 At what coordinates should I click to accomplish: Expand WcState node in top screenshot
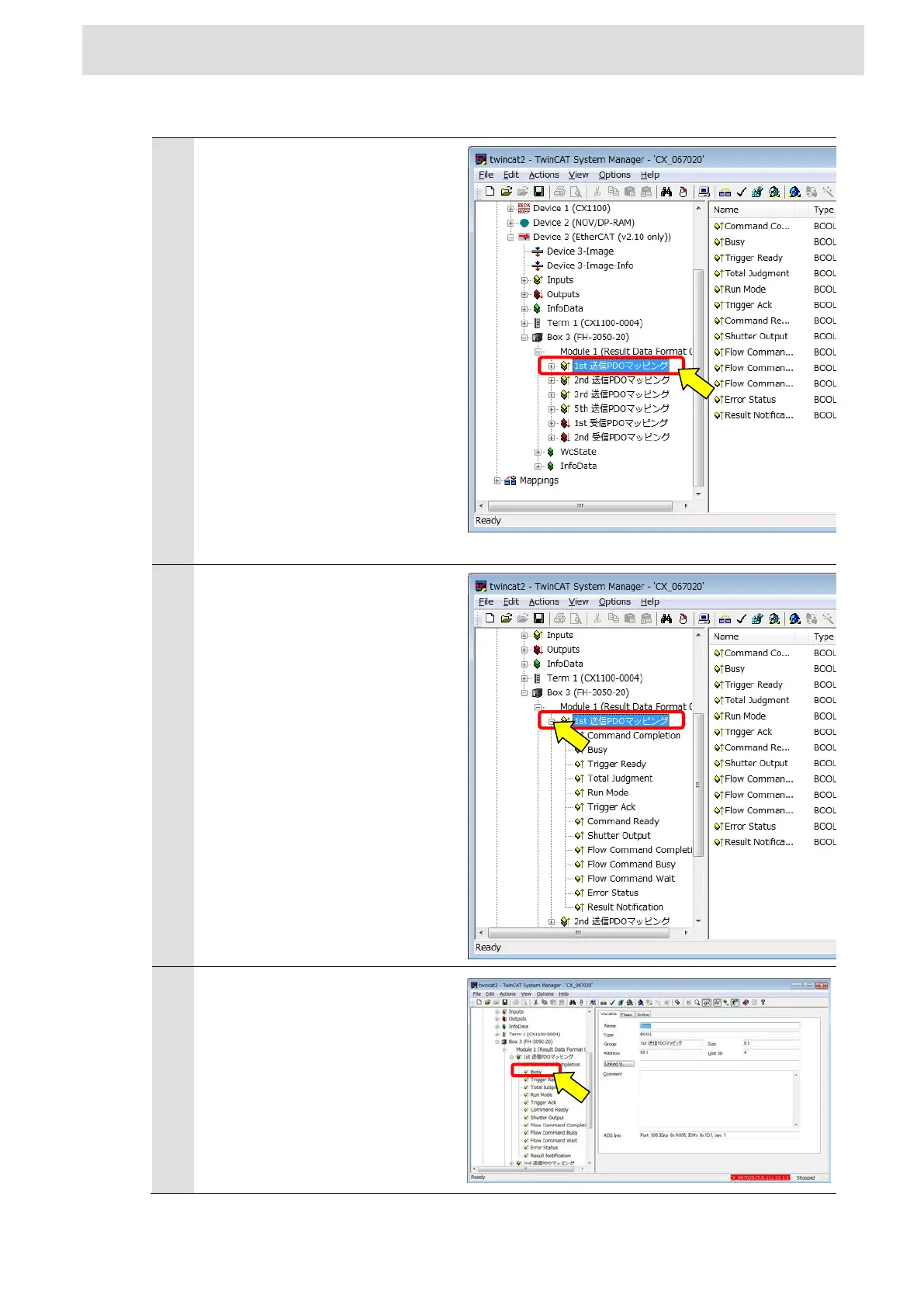pyautogui.click(x=538, y=452)
